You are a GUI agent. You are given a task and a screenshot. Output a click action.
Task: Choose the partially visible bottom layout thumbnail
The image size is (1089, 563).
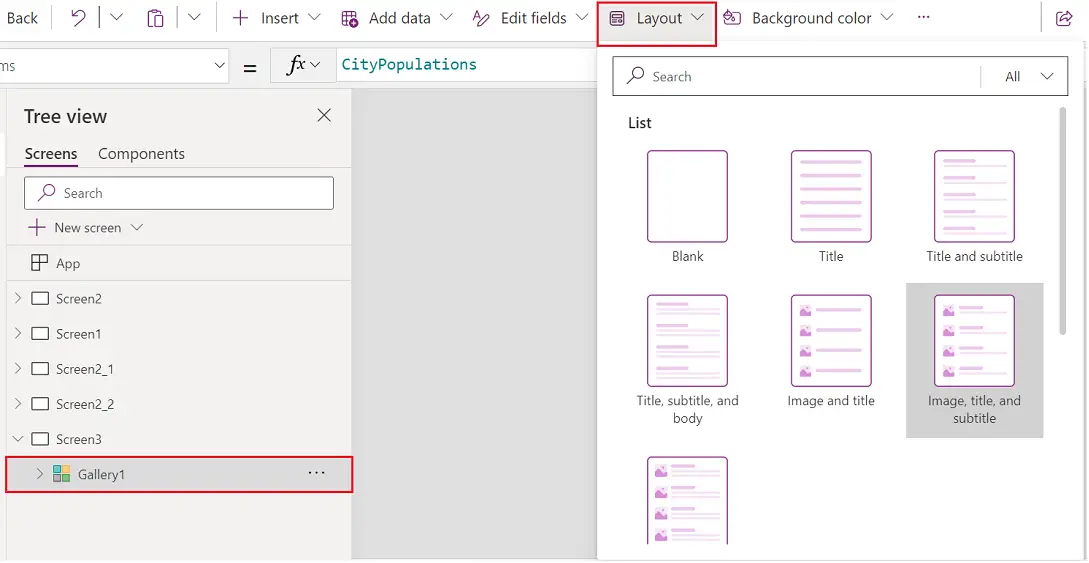(x=688, y=501)
